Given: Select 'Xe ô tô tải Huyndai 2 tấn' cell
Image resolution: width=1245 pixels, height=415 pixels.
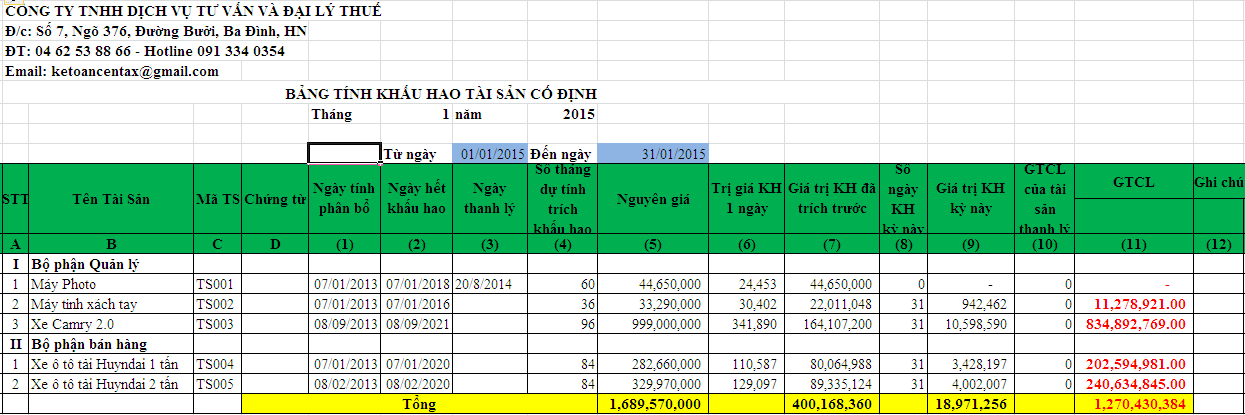Looking at the screenshot, I should (110, 384).
